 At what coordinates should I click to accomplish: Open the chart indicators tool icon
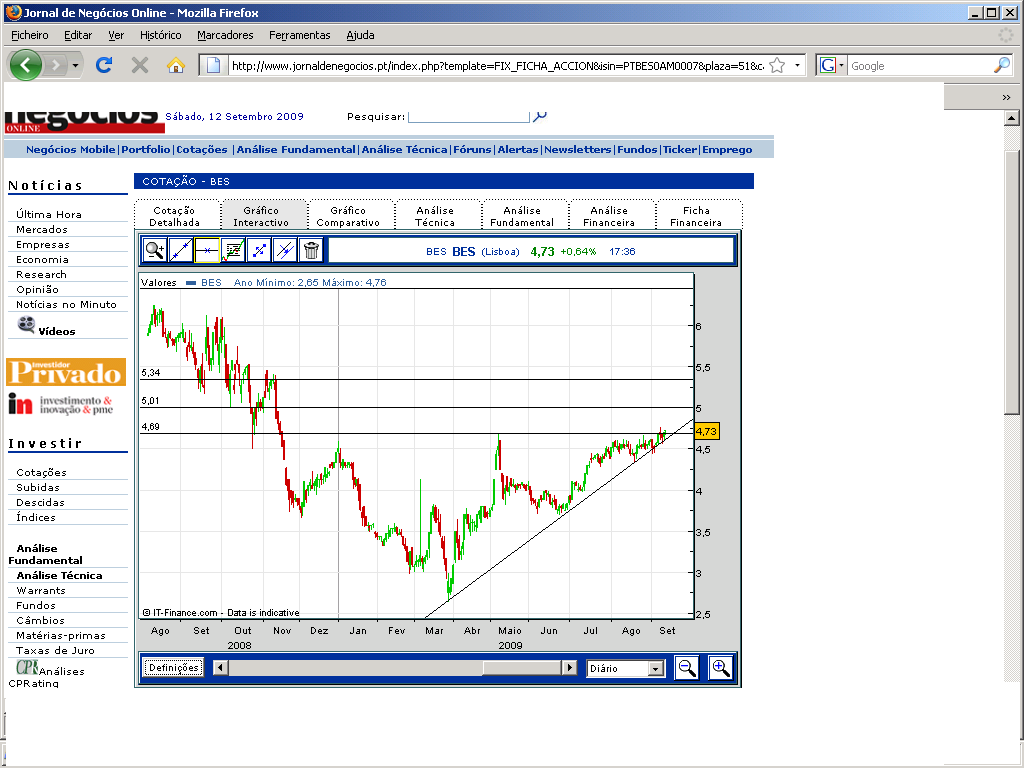(233, 250)
